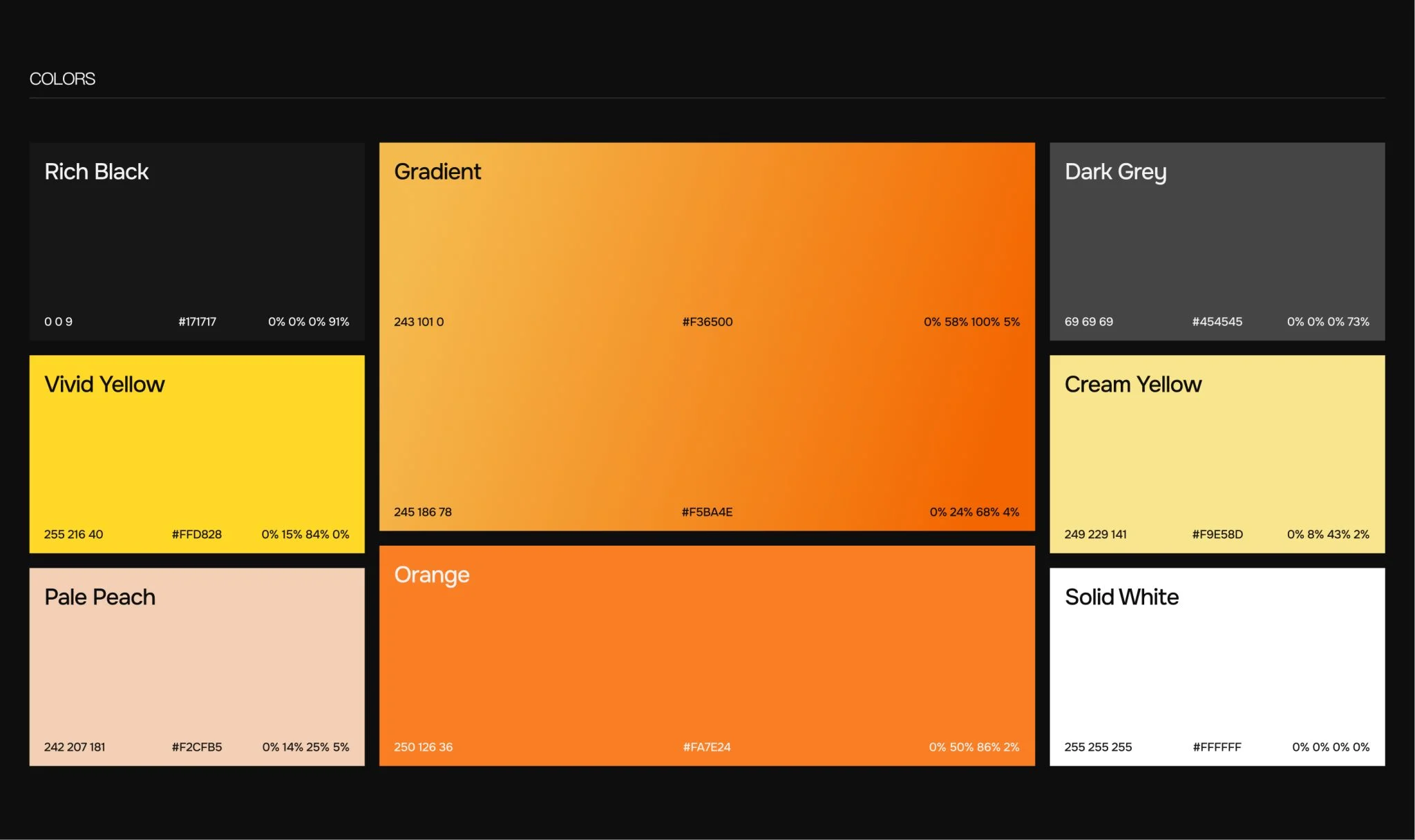Click the Rich Black title text
The height and width of the screenshot is (840, 1415).
[x=96, y=171]
